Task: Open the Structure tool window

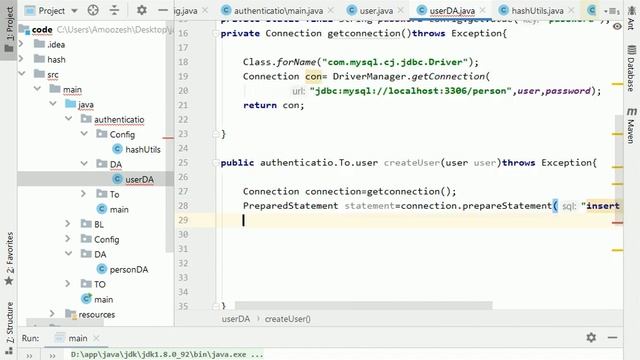Action: [9, 328]
